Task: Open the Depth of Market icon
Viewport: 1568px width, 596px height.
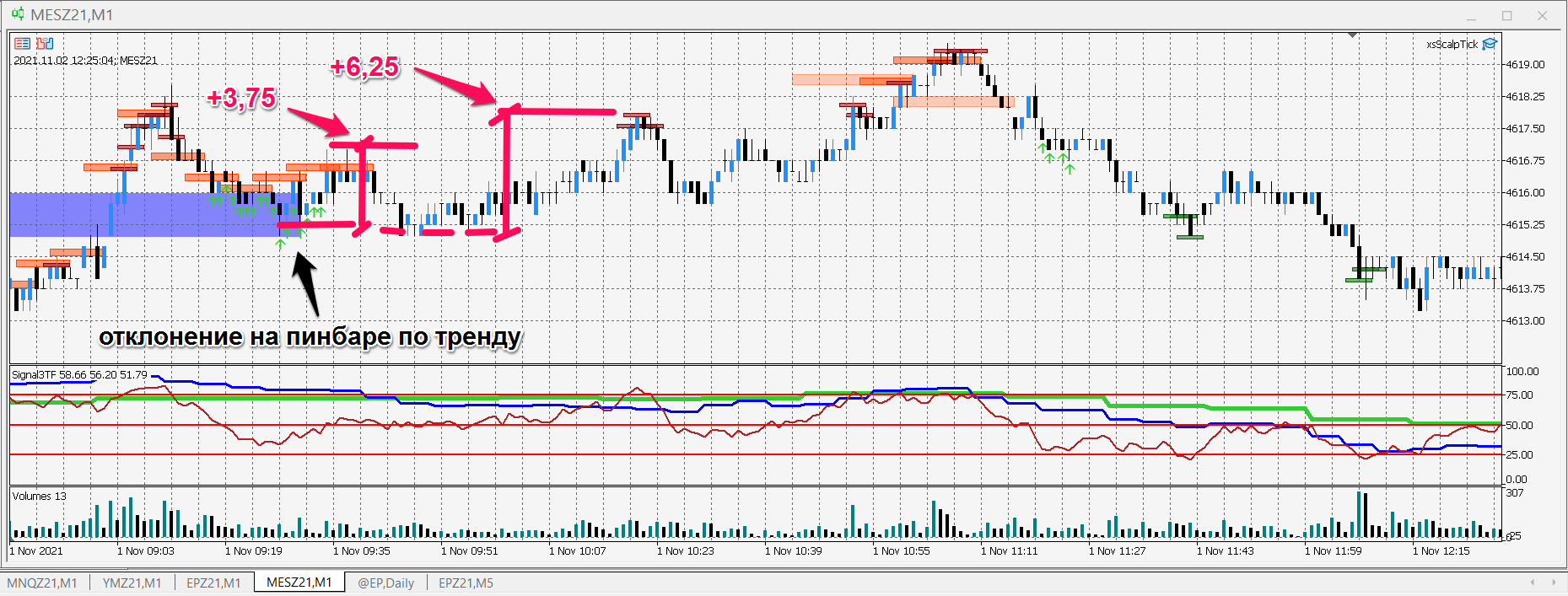Action: pyautogui.click(x=45, y=43)
